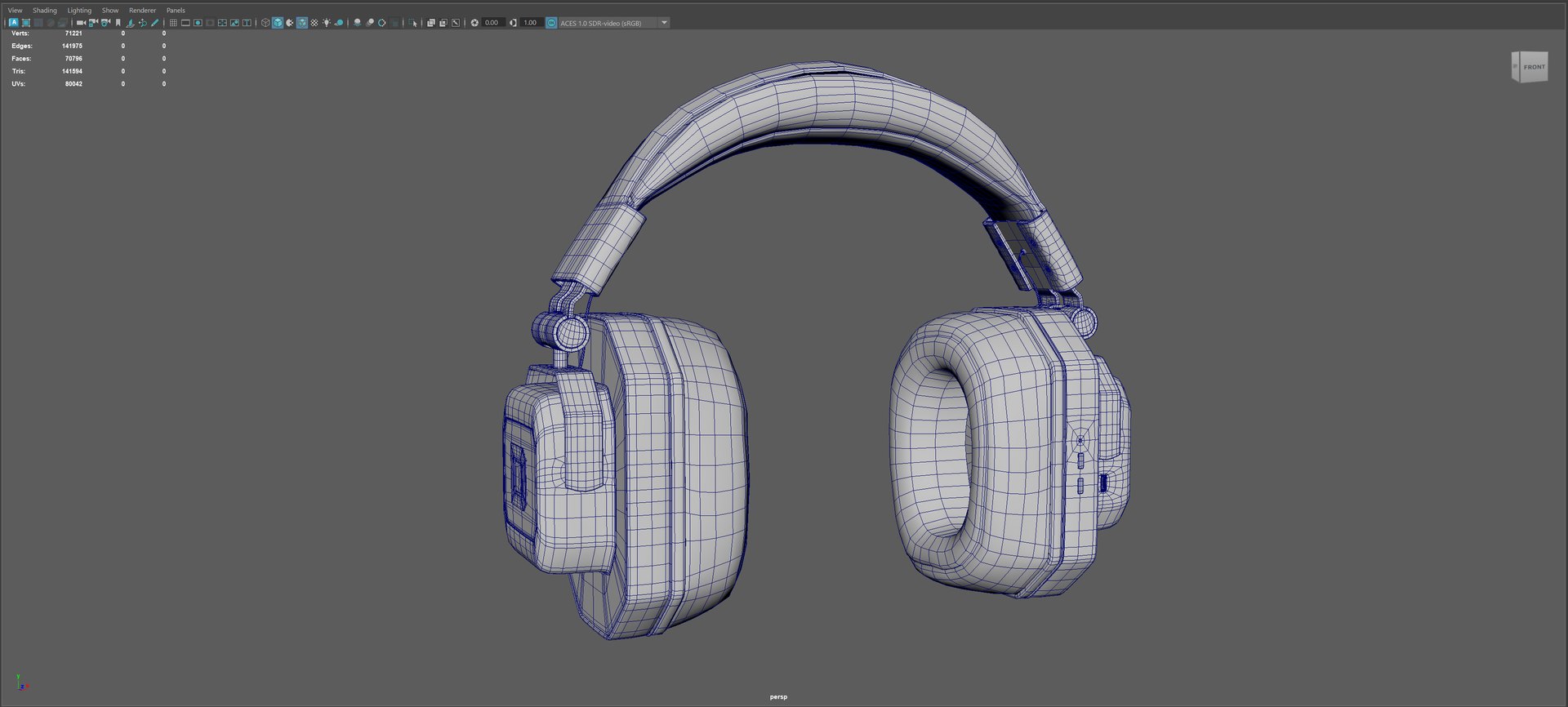Viewport: 1568px width, 707px height.
Task: Open the Renderer menu
Action: pyautogui.click(x=142, y=11)
